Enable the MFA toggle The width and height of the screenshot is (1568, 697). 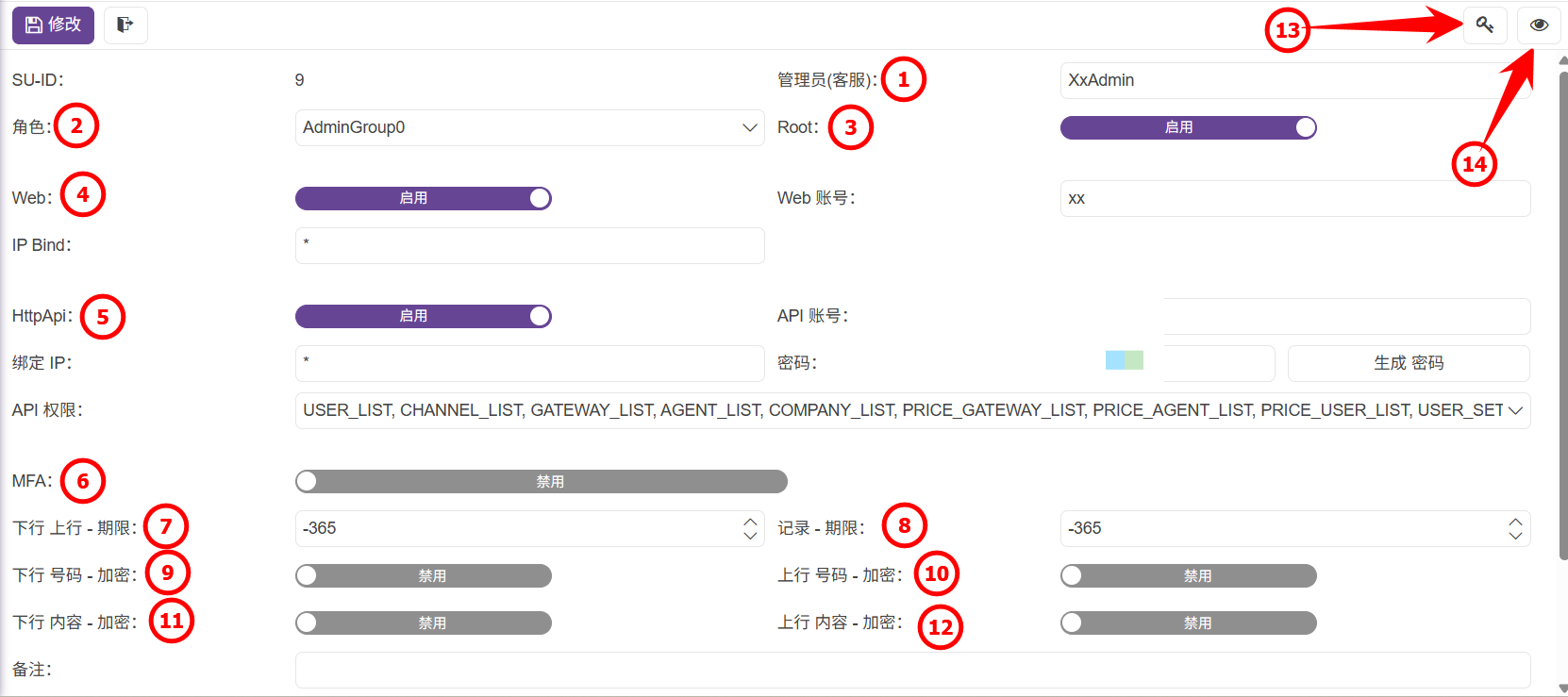click(541, 481)
